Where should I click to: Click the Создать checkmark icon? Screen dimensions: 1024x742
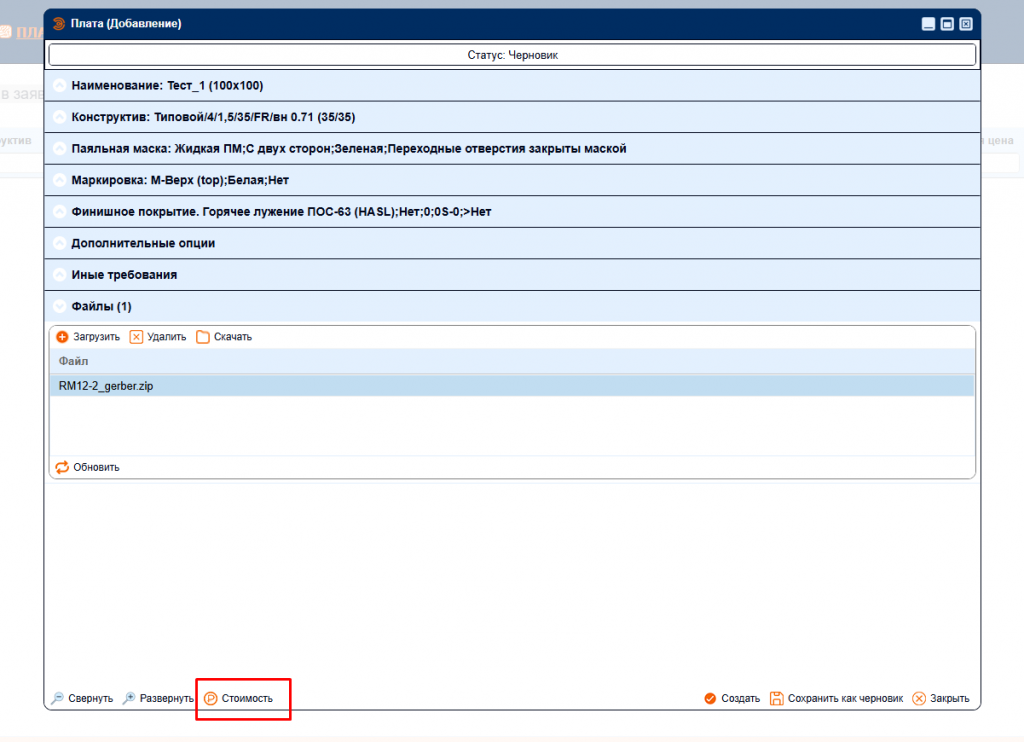point(710,699)
